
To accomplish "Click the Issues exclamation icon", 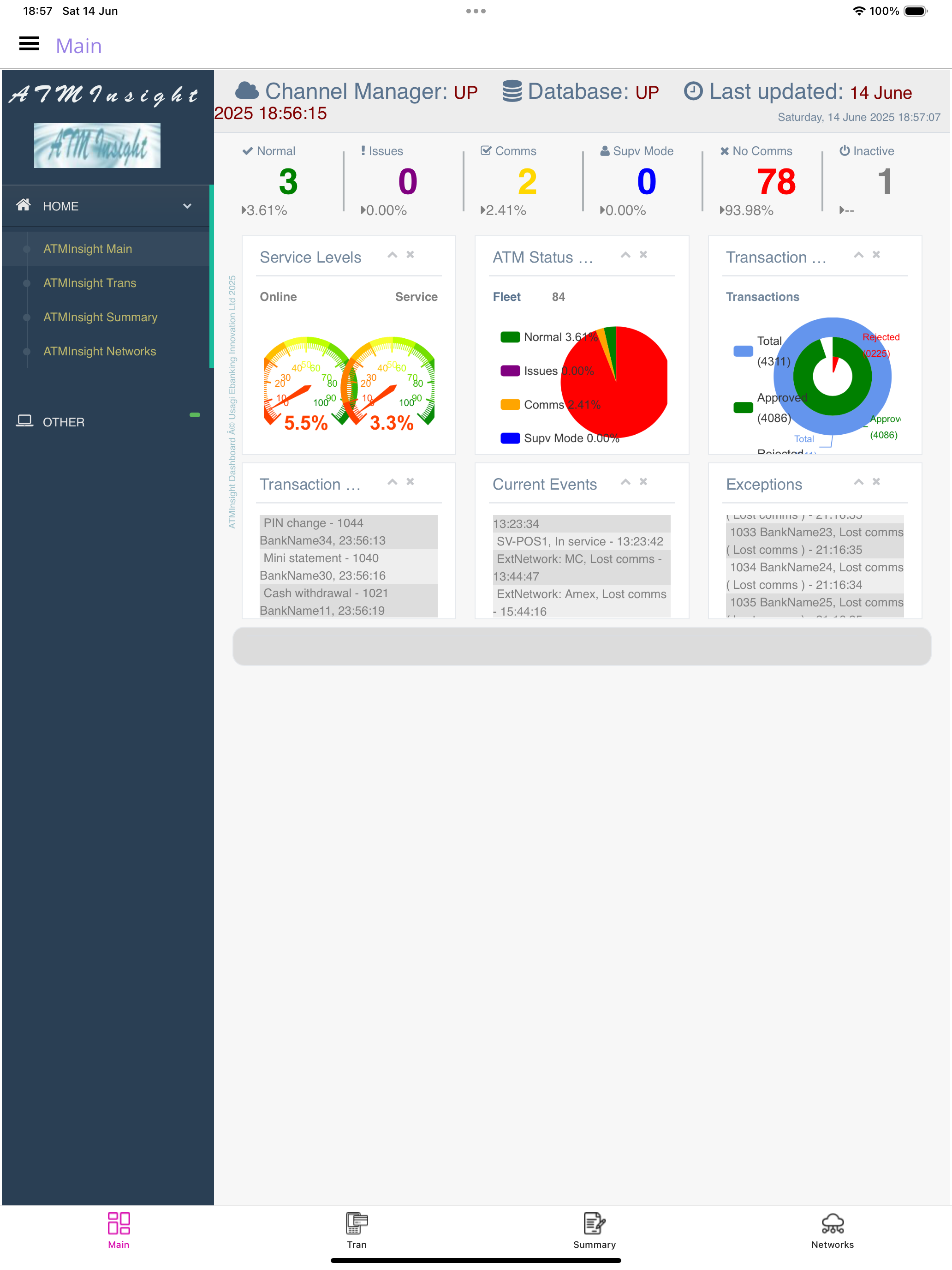I will tap(363, 150).
